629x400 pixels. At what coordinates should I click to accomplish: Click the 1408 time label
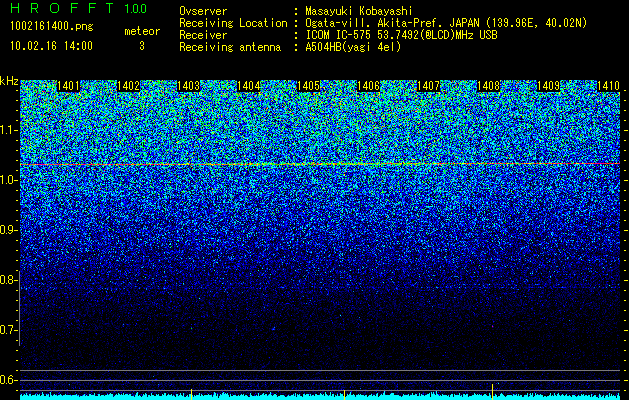(x=489, y=86)
